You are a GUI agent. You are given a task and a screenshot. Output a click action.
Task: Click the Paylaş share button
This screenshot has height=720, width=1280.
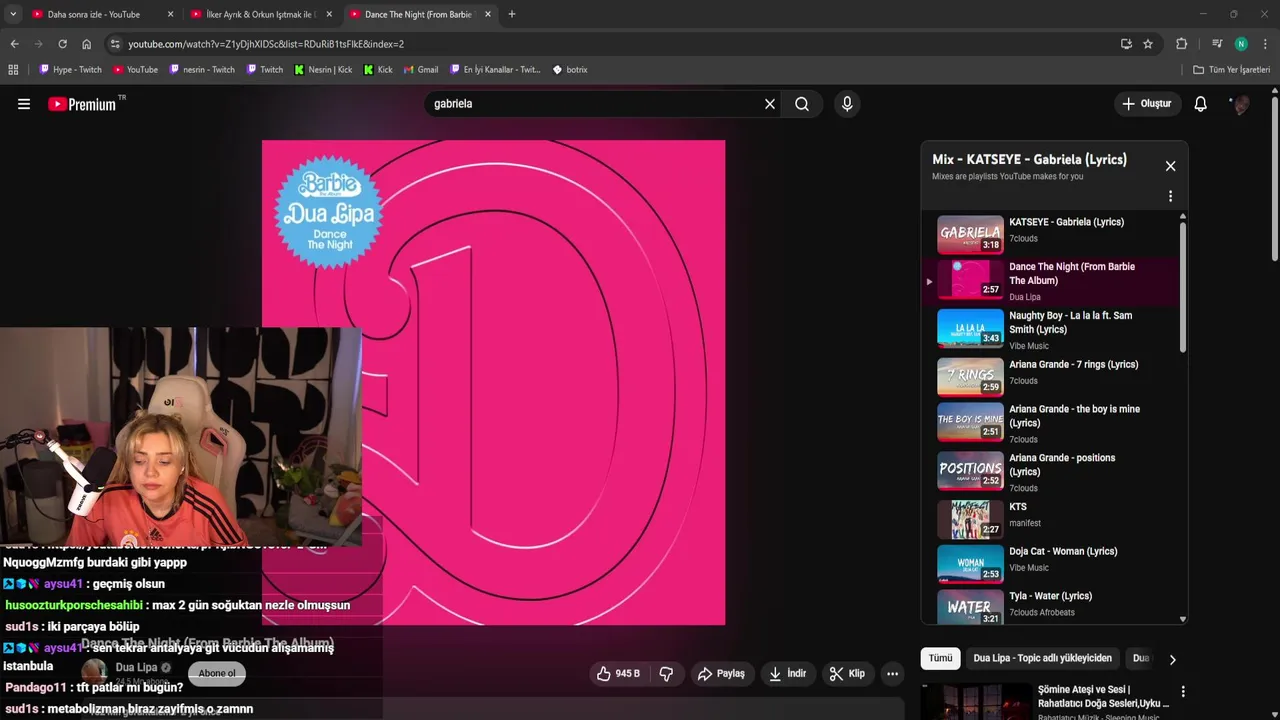coord(721,674)
